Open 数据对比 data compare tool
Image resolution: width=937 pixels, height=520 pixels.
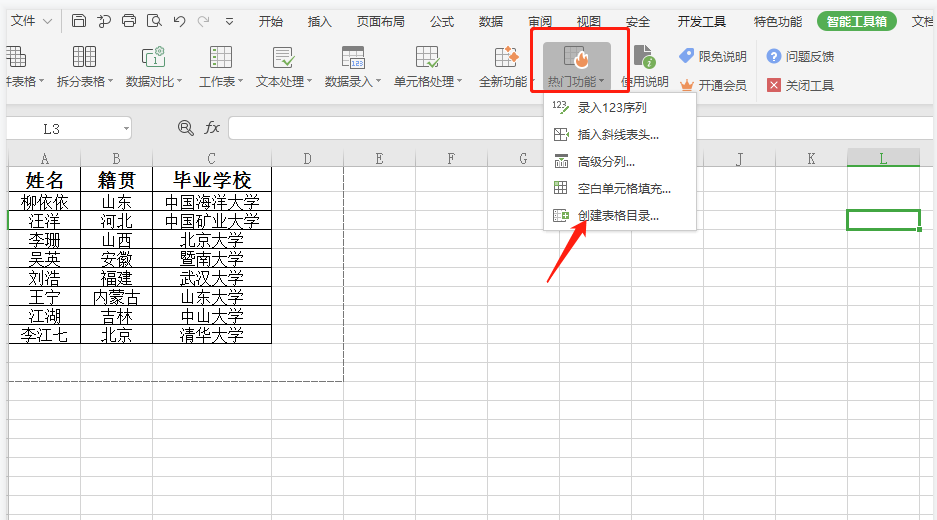[x=154, y=66]
